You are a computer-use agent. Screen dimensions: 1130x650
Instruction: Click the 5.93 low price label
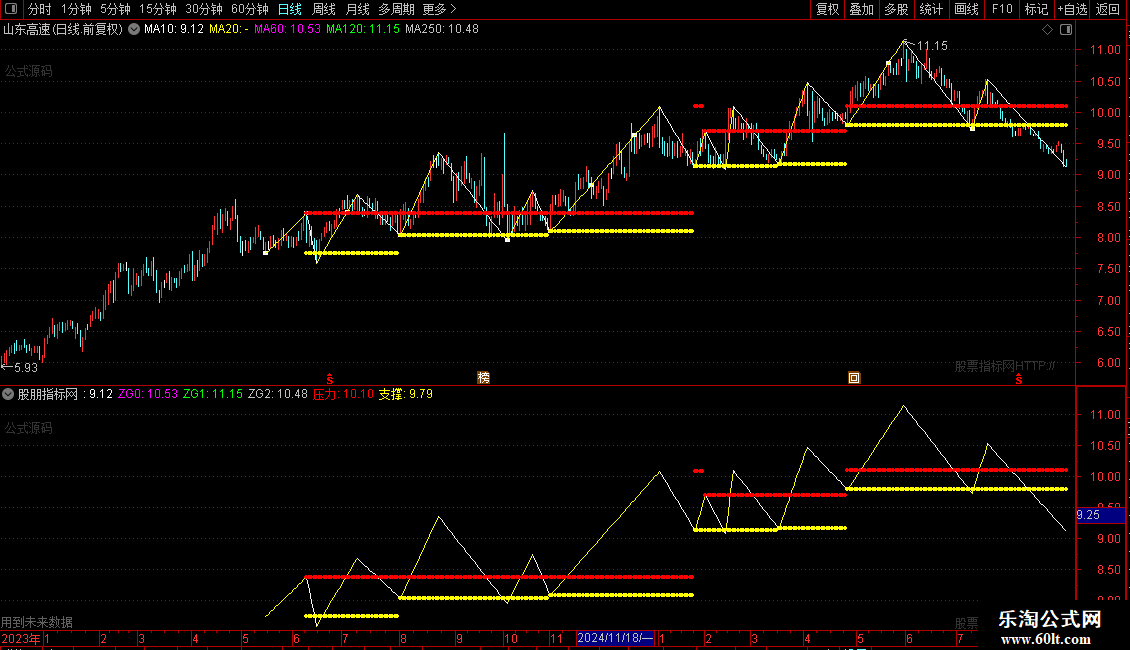[26, 368]
